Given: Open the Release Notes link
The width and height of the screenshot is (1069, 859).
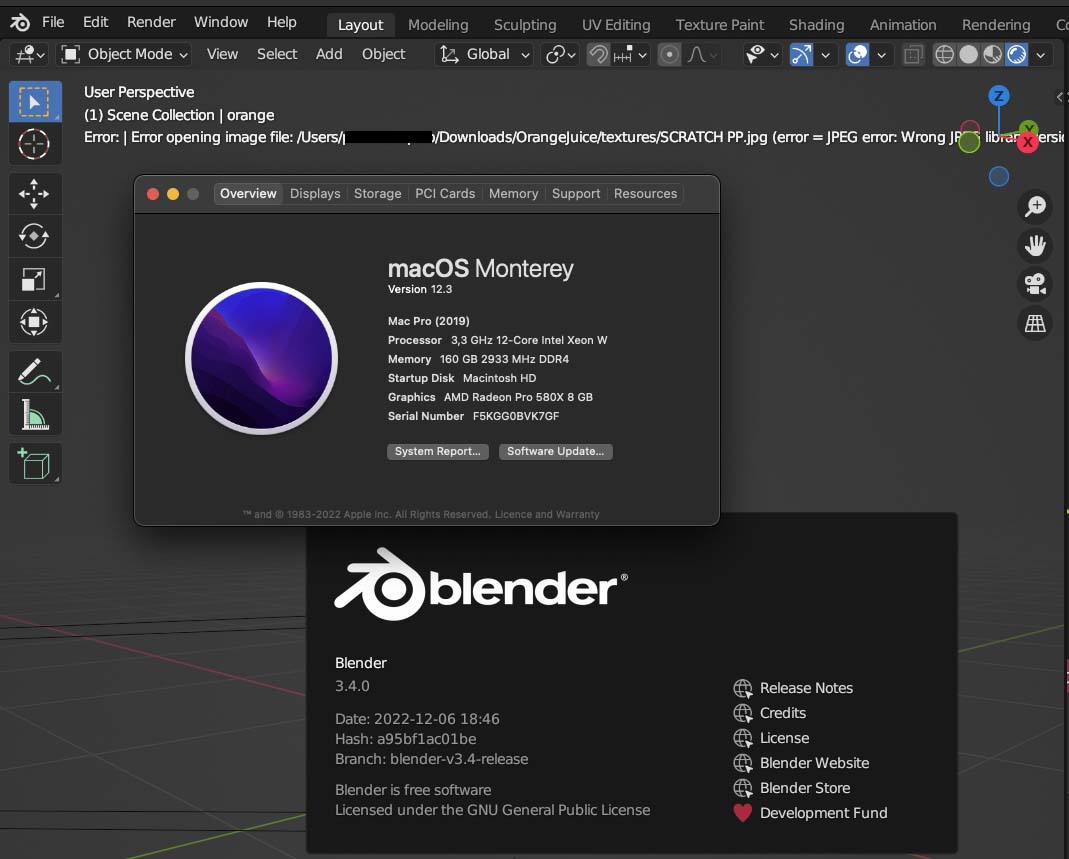Looking at the screenshot, I should [805, 688].
